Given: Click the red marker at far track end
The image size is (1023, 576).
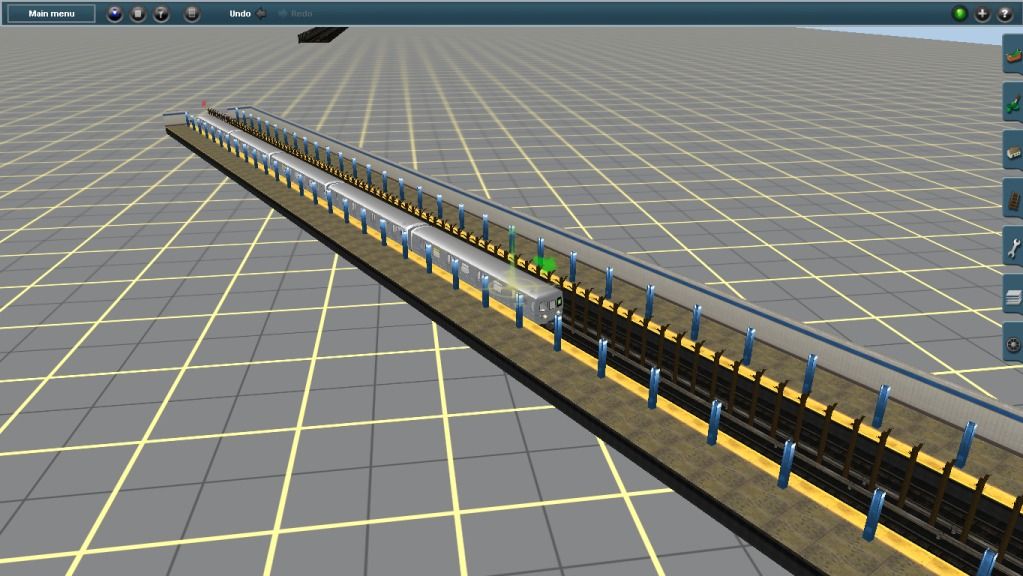Looking at the screenshot, I should tap(204, 103).
